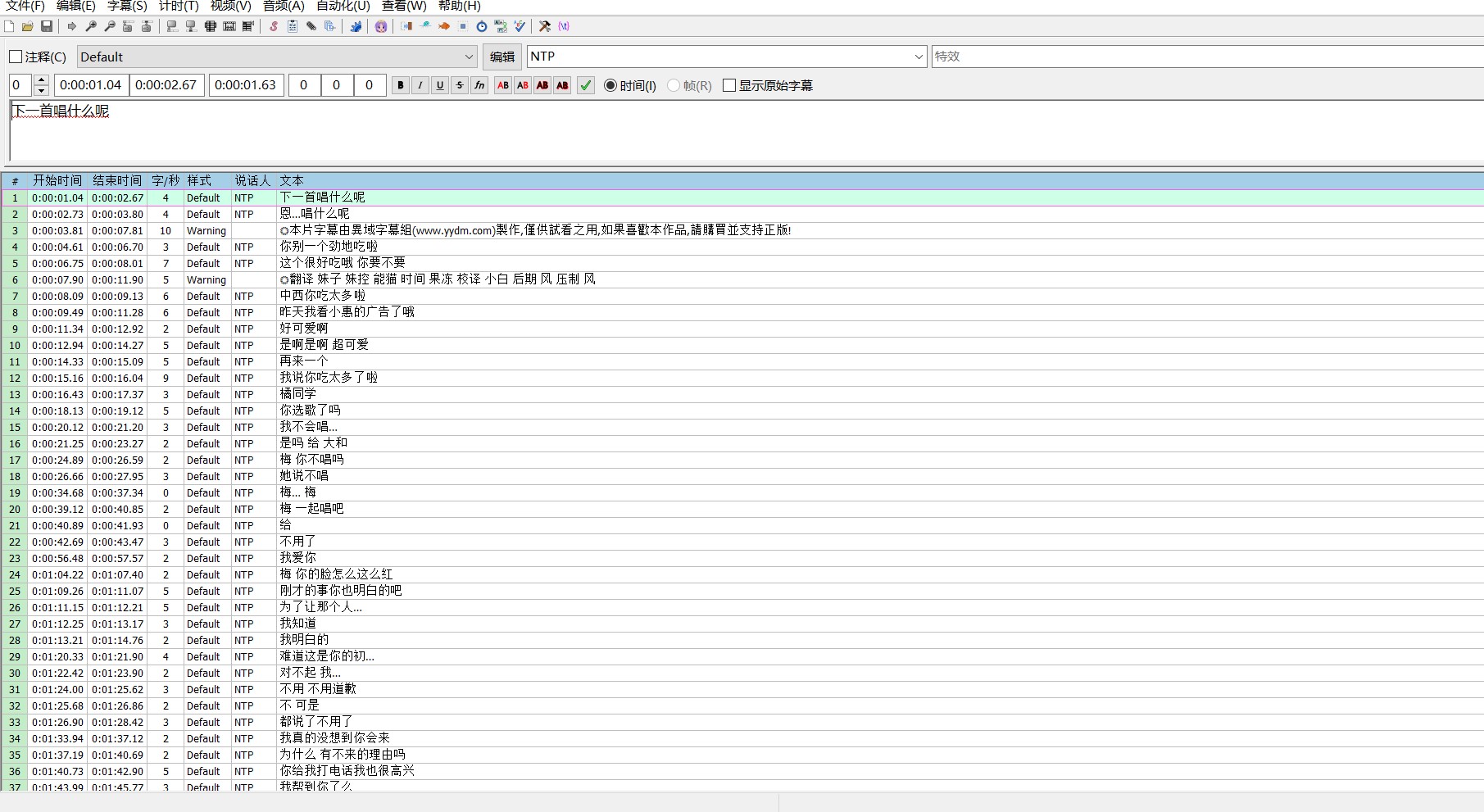Click the subtitle text edit box
Viewport: 1484px width, 812px height.
(x=746, y=131)
